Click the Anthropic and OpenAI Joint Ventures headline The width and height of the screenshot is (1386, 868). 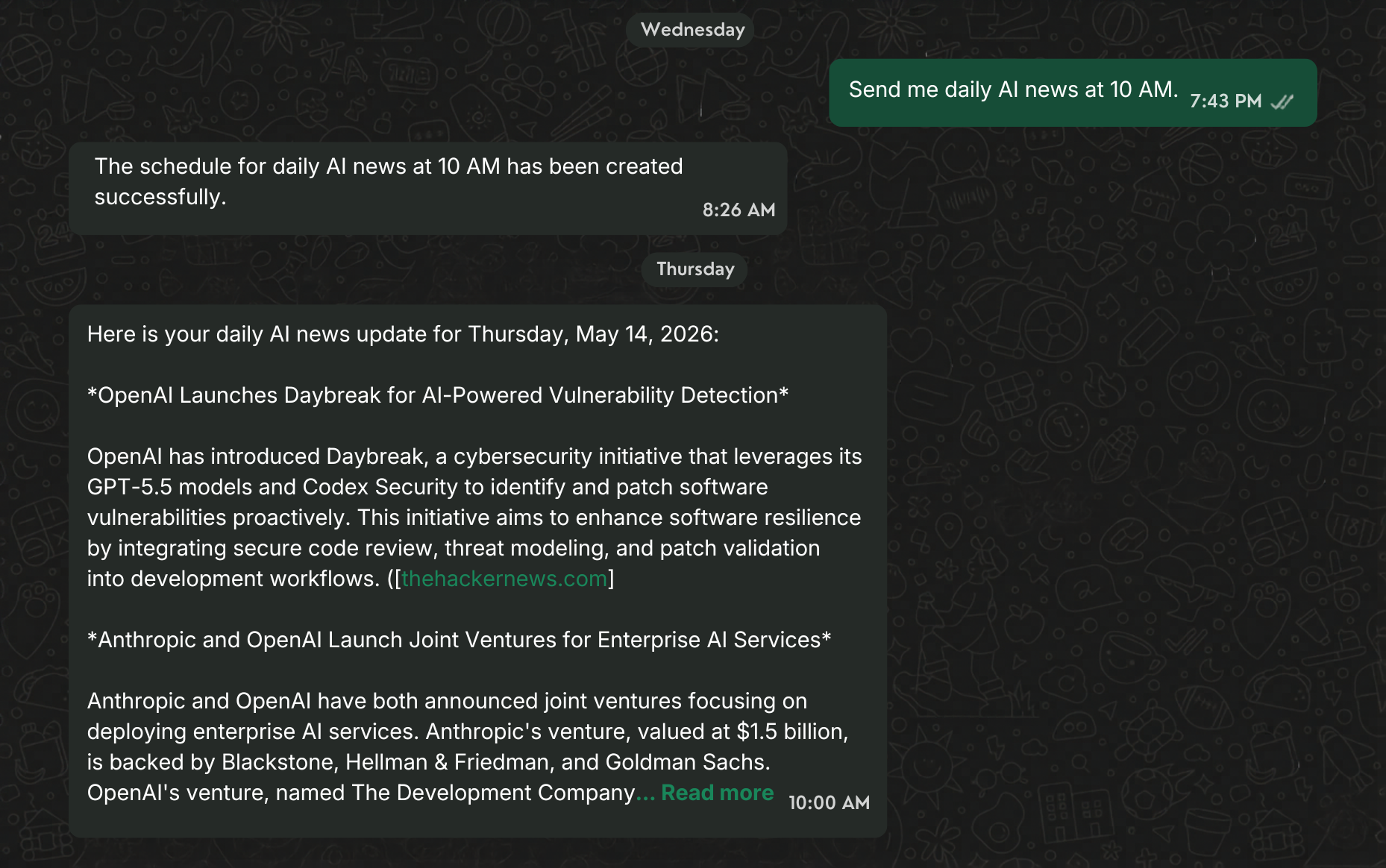click(x=459, y=640)
